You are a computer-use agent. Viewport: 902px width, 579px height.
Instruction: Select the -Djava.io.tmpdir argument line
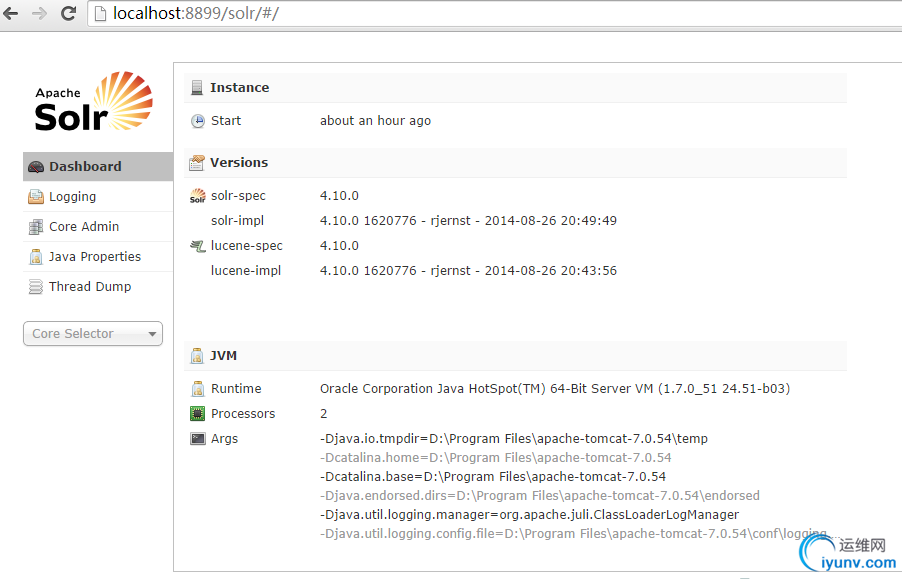click(514, 439)
